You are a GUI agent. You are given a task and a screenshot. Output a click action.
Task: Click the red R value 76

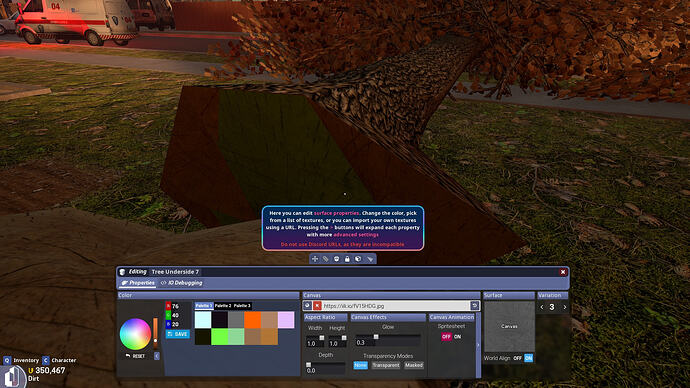[x=175, y=306]
